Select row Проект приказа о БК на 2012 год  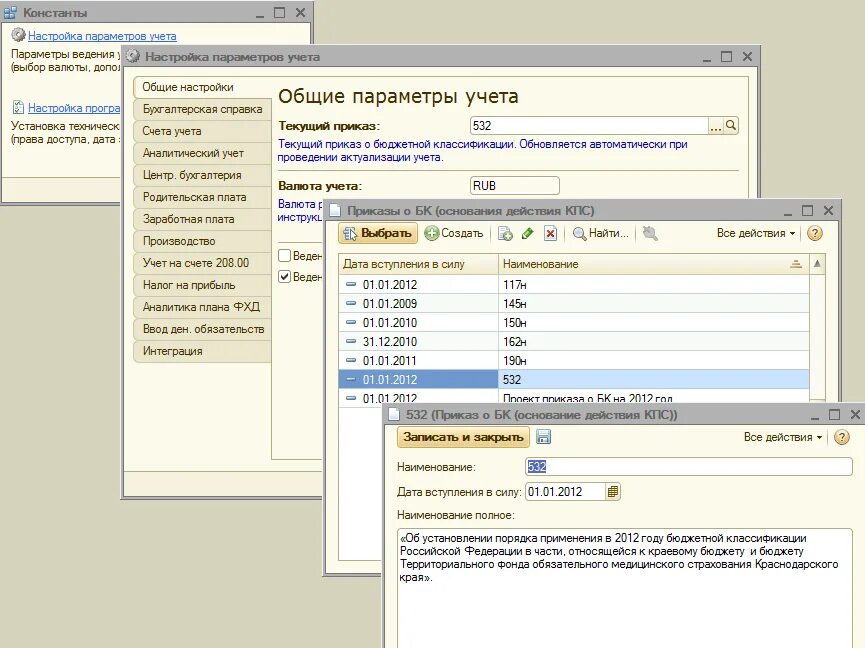pyautogui.click(x=574, y=397)
